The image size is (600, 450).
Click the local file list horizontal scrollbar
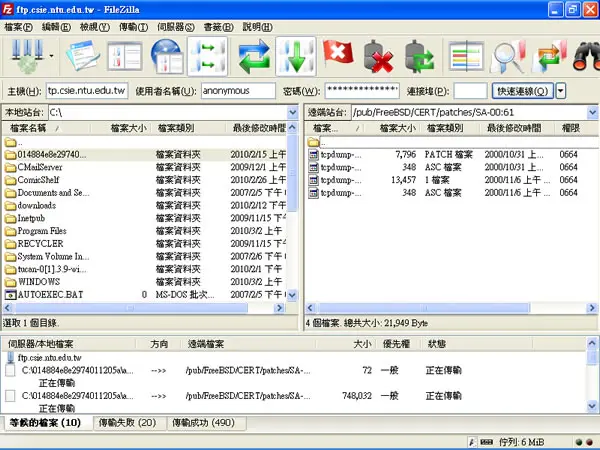144,308
